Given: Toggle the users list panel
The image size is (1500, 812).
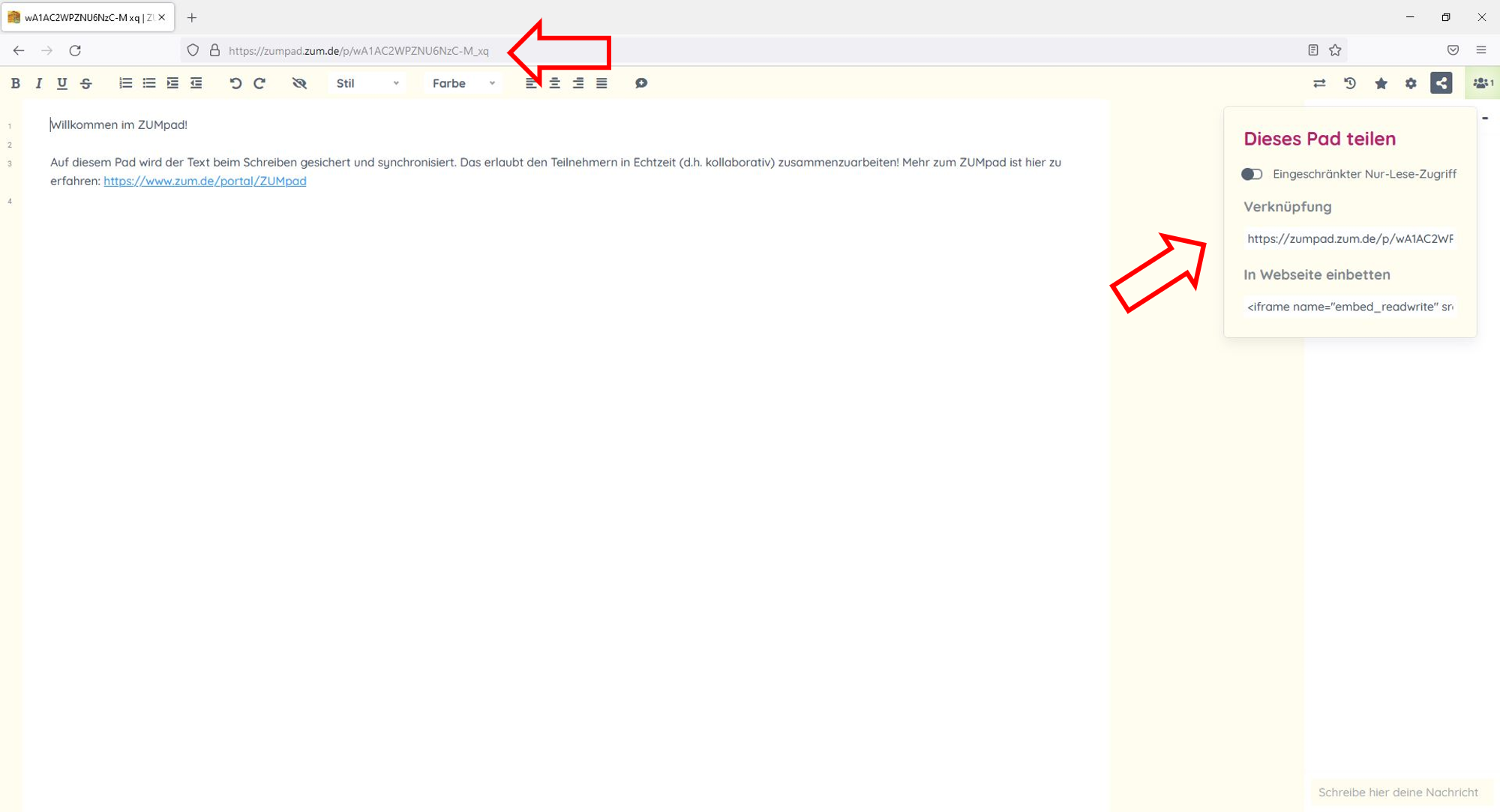Looking at the screenshot, I should (1482, 83).
